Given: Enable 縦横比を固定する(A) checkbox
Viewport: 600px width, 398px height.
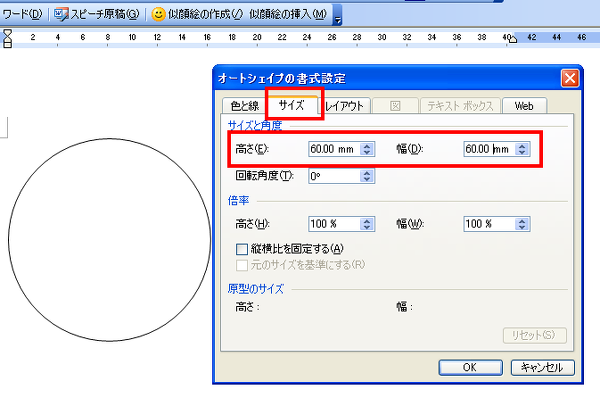Looking at the screenshot, I should coord(242,250).
